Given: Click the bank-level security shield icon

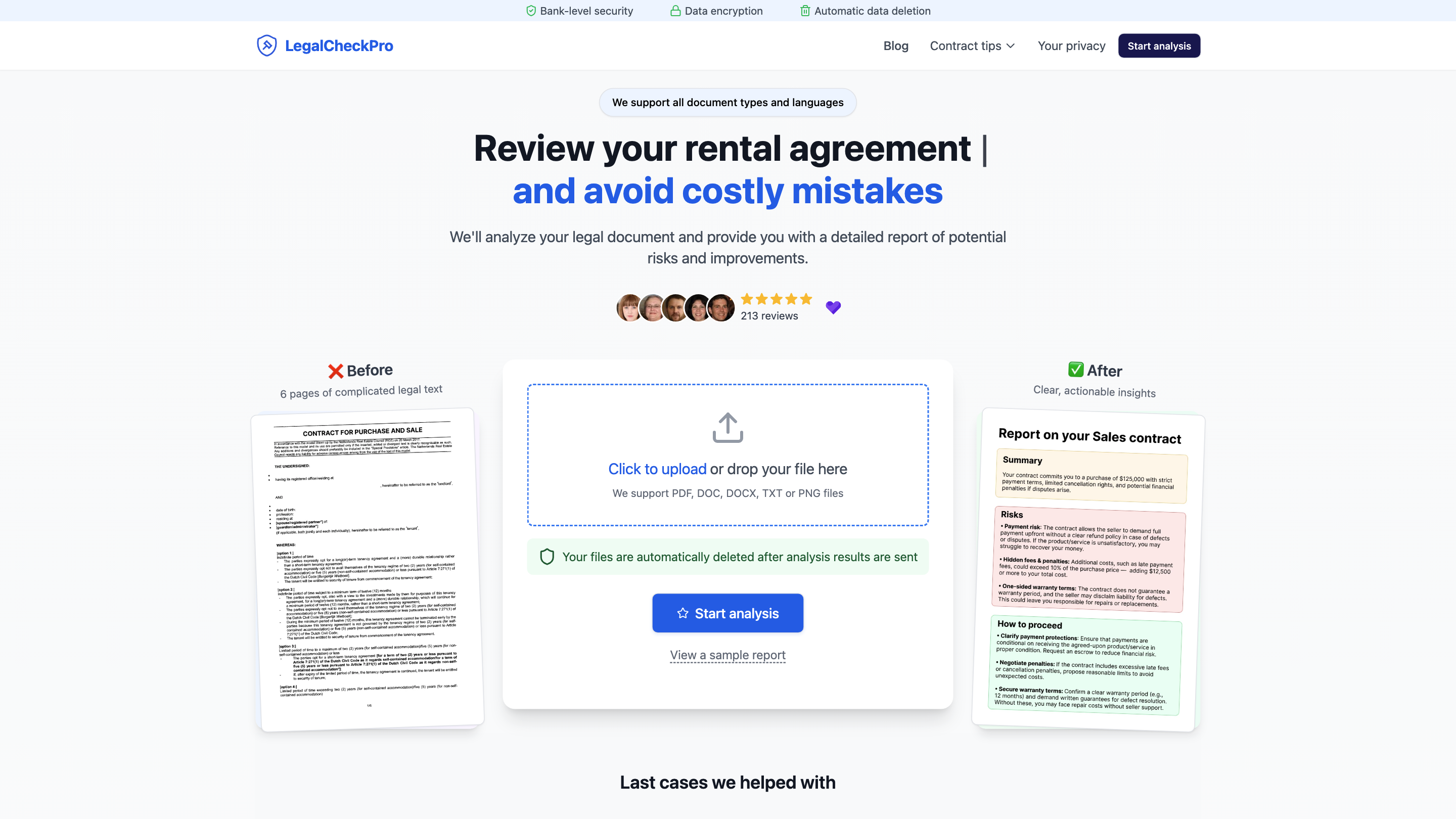Looking at the screenshot, I should coord(530,10).
